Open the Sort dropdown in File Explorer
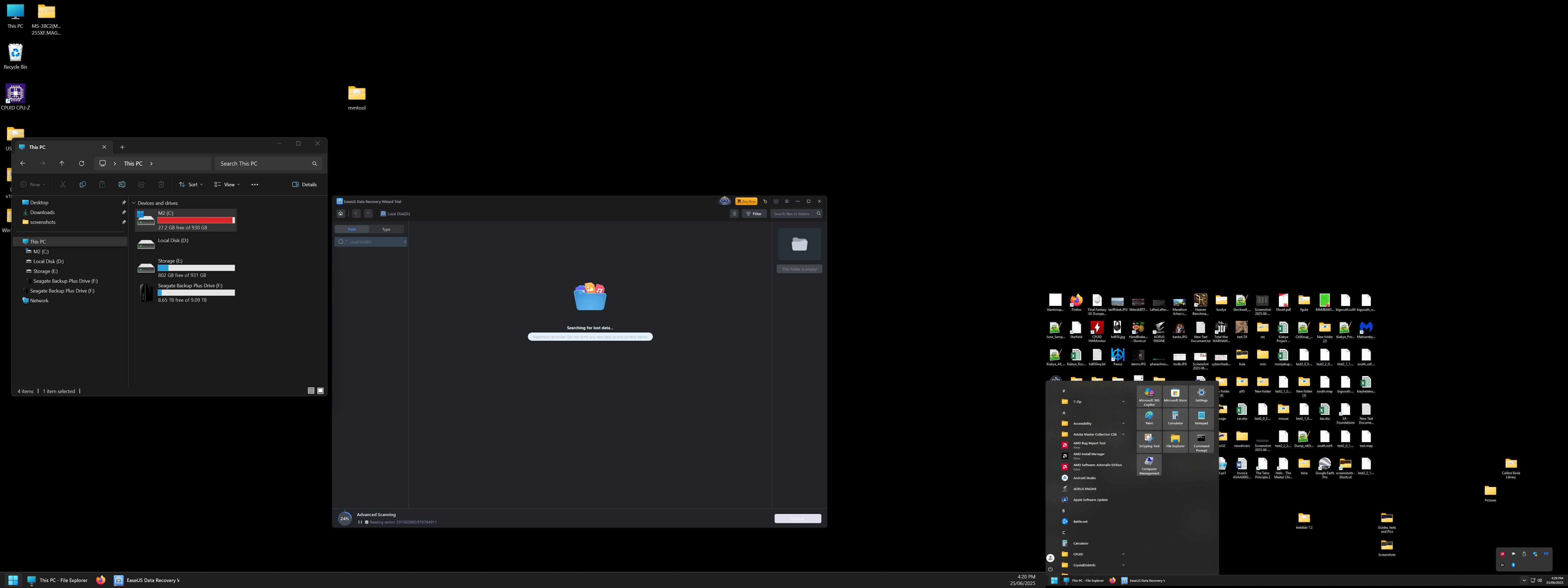This screenshot has height=588, width=1568. tap(191, 184)
